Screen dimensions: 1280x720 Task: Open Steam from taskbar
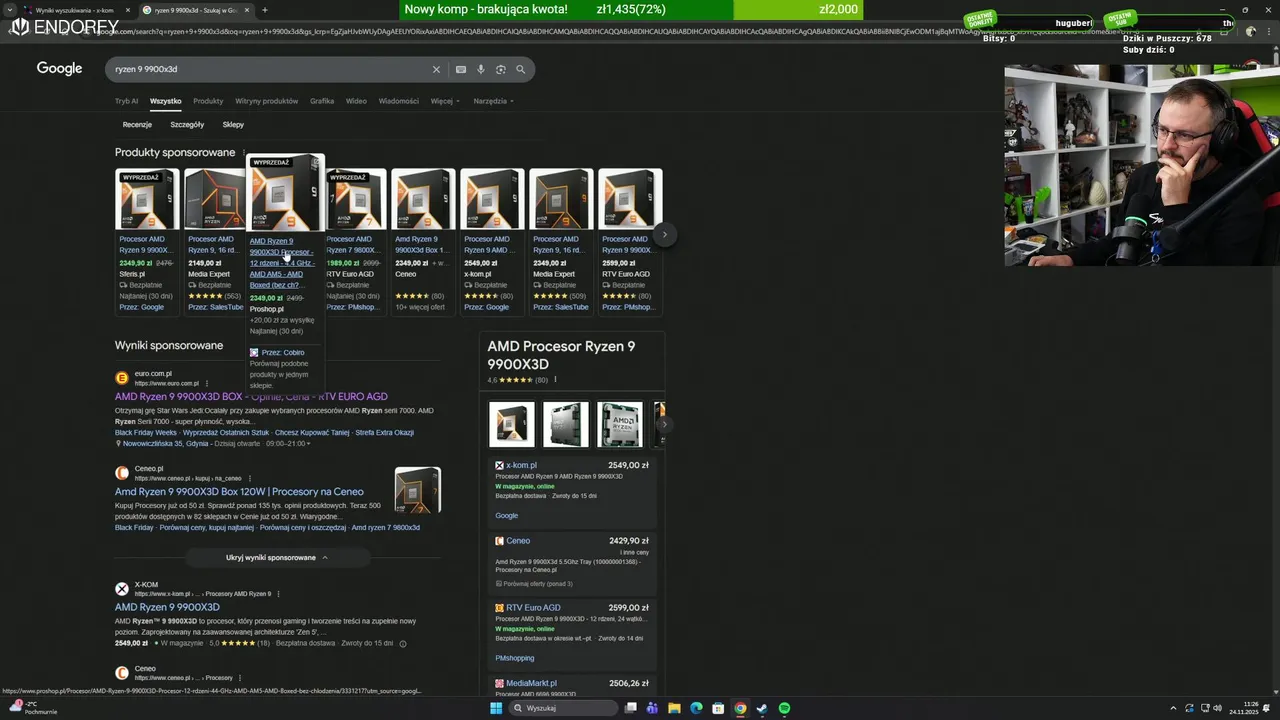click(762, 708)
